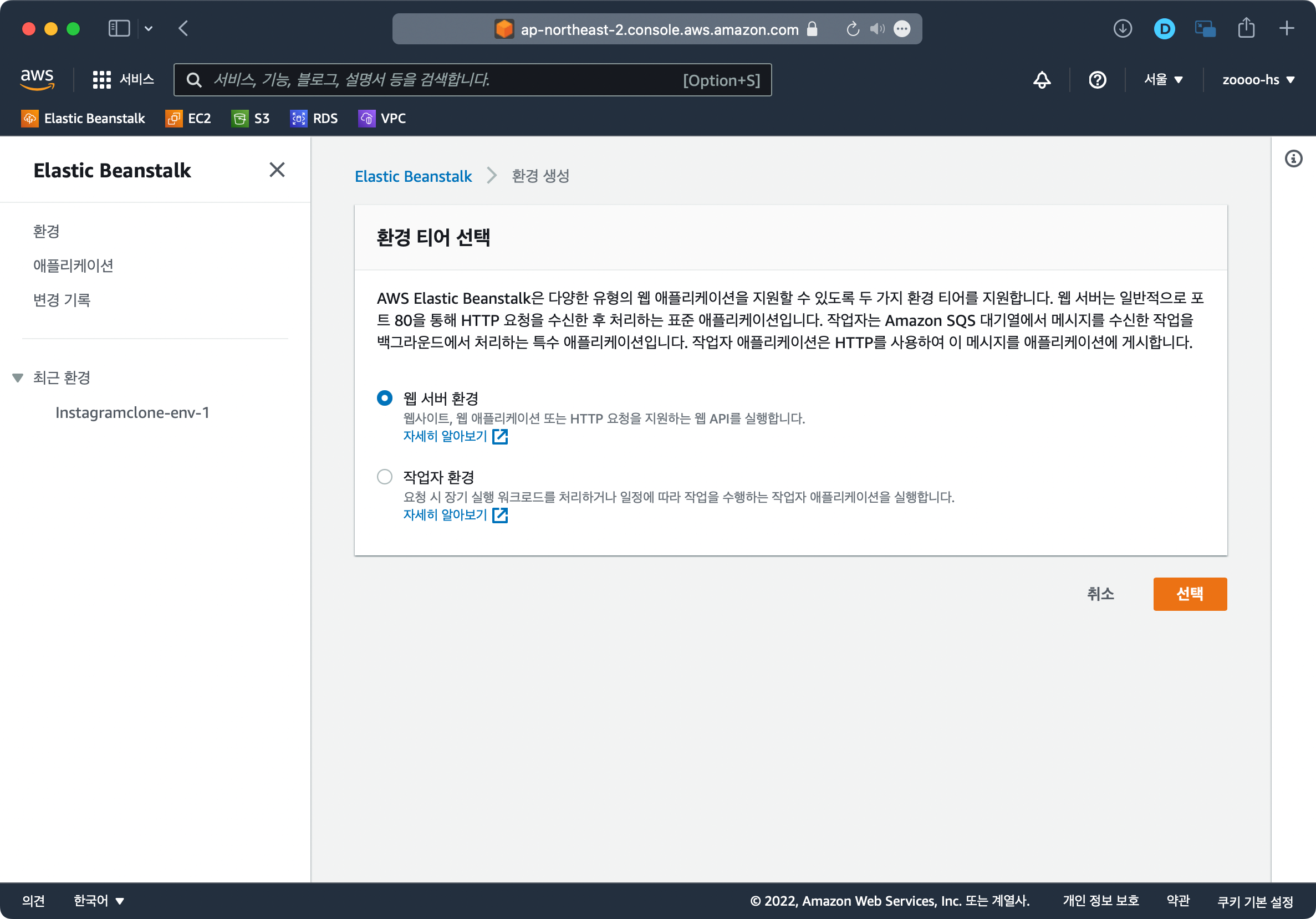1316x919 pixels.
Task: Click the blue D extension icon
Action: coord(1164,29)
